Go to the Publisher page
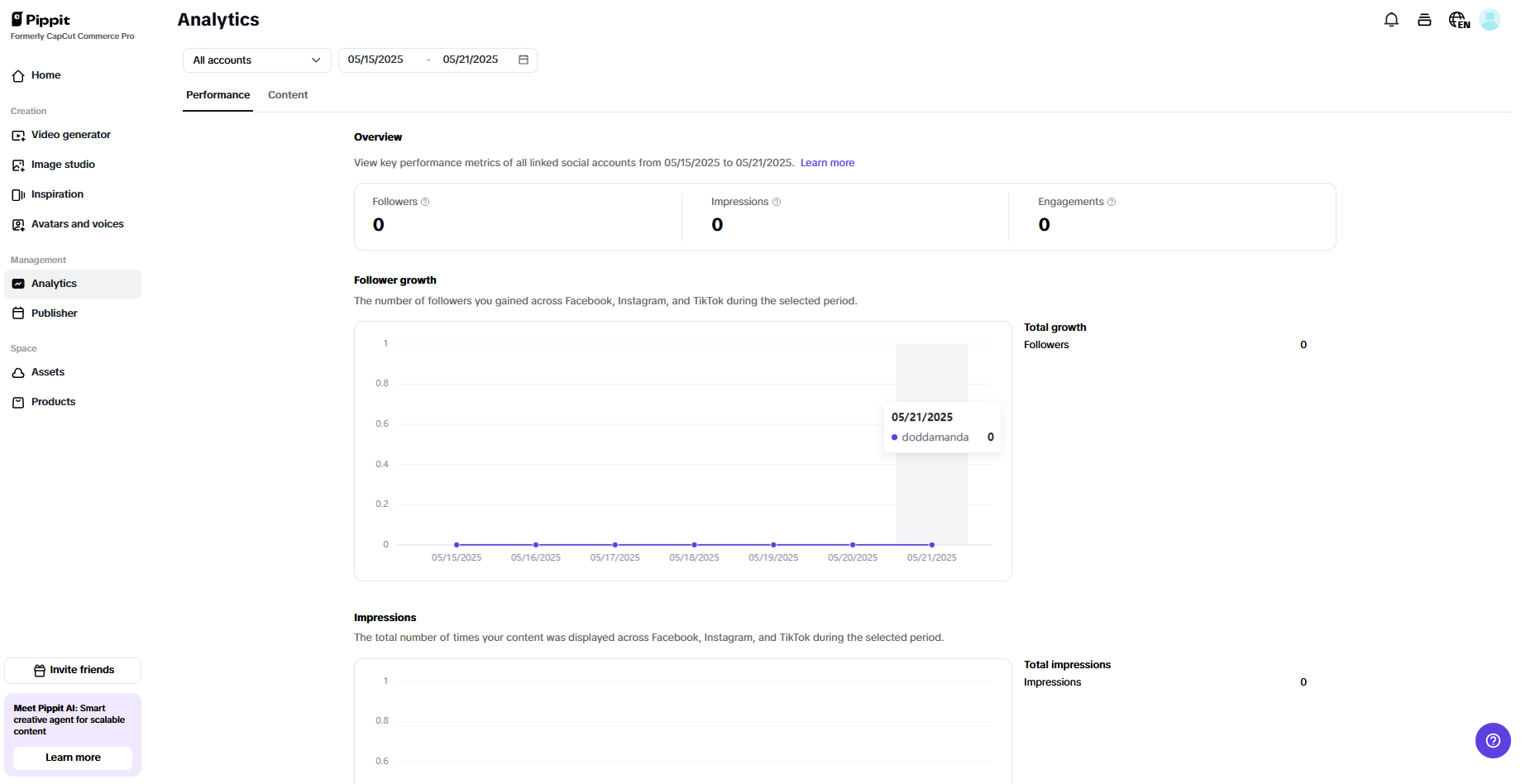Screen dimensions: 1535x784 54,313
